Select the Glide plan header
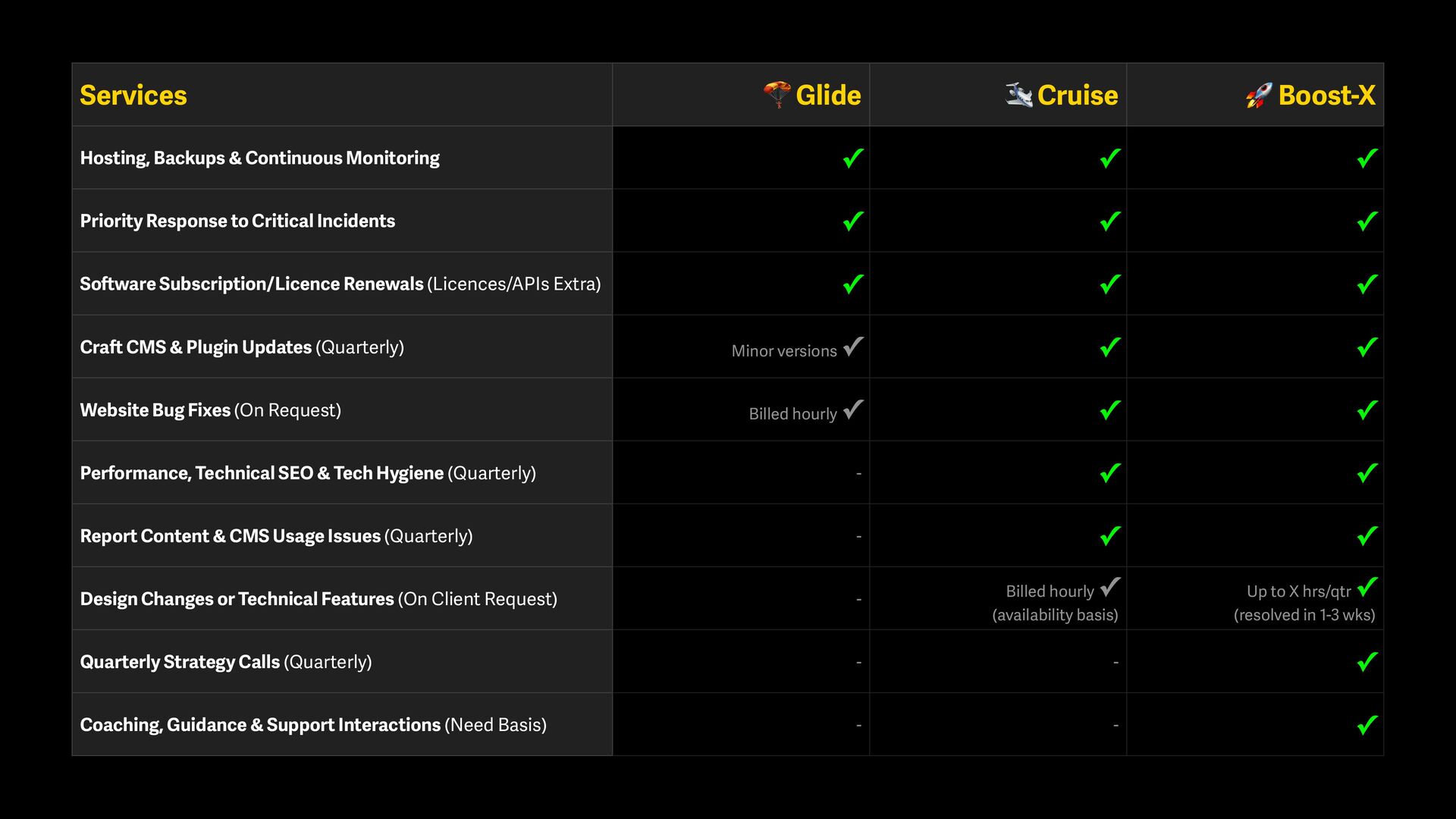The width and height of the screenshot is (1456, 819). 828,96
